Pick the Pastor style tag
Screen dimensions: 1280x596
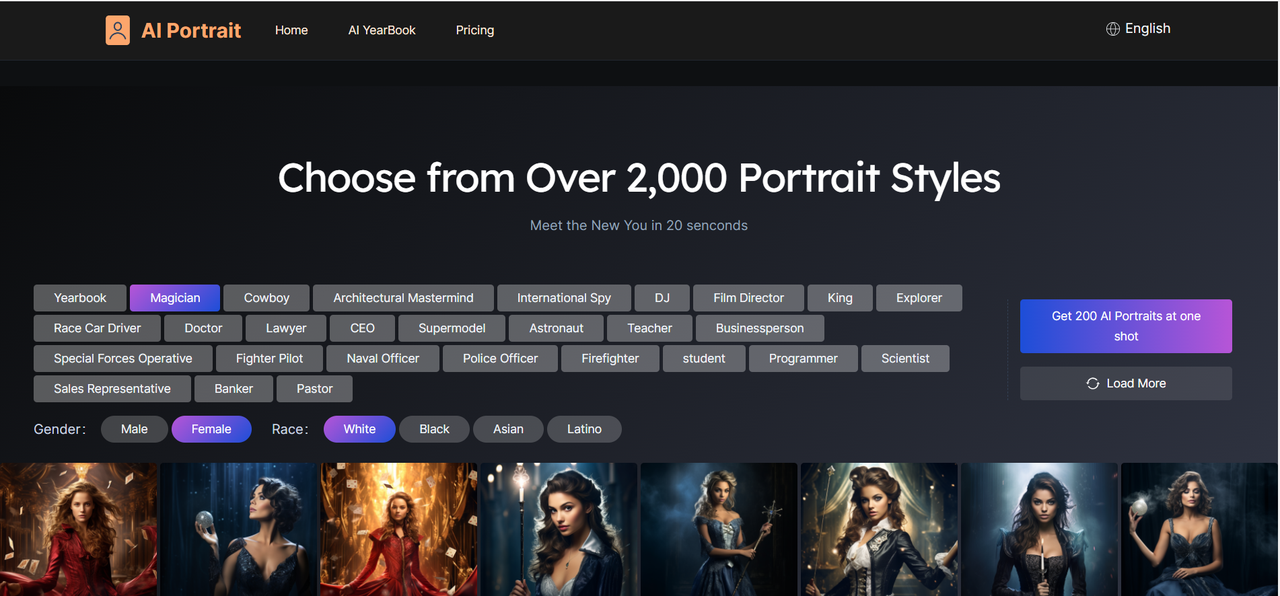coord(315,388)
